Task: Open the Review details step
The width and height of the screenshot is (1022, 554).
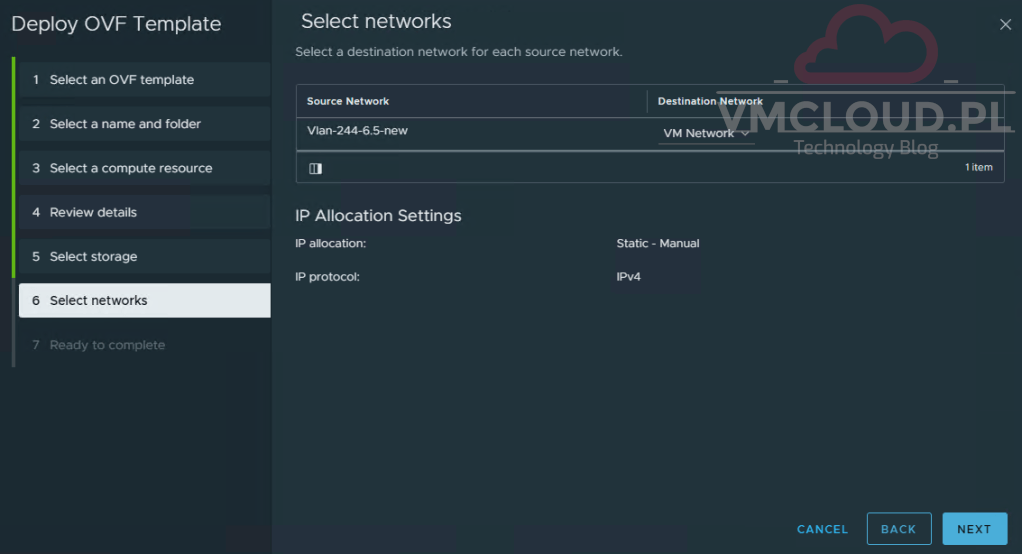Action: (x=144, y=212)
